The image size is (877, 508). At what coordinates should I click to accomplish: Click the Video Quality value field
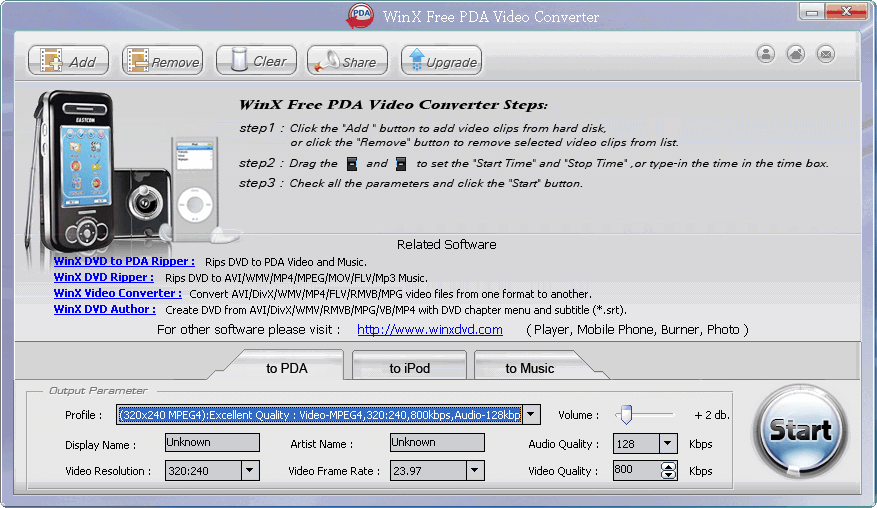(636, 471)
